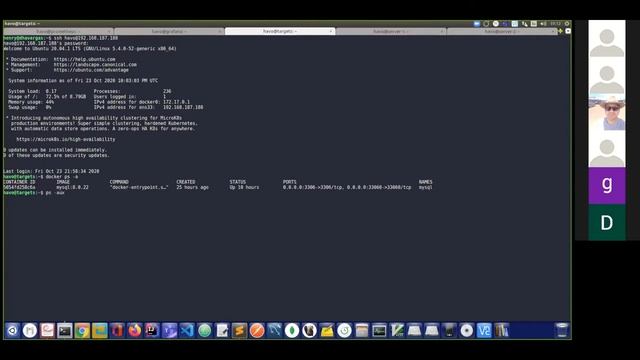Open the bookshelf icon in the dock

click(502, 331)
